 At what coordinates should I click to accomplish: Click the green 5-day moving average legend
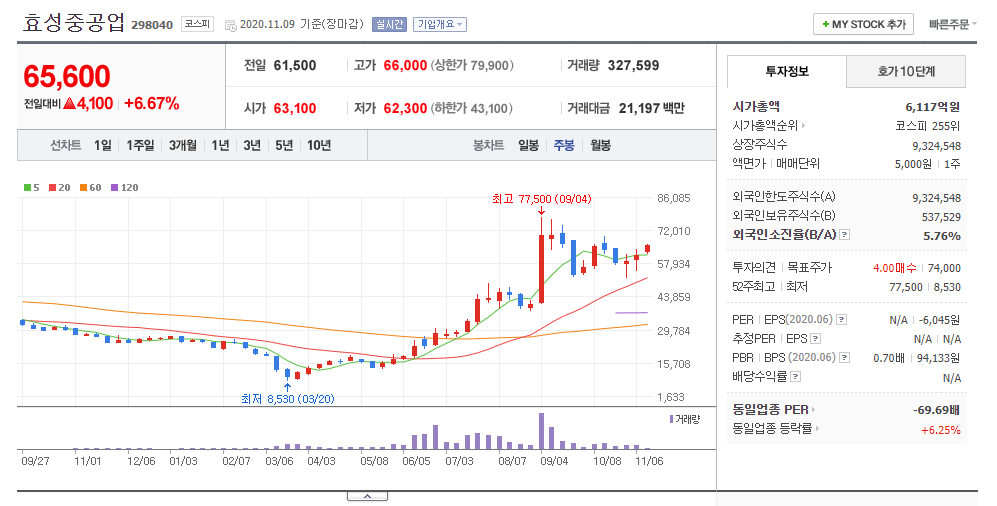pyautogui.click(x=32, y=188)
